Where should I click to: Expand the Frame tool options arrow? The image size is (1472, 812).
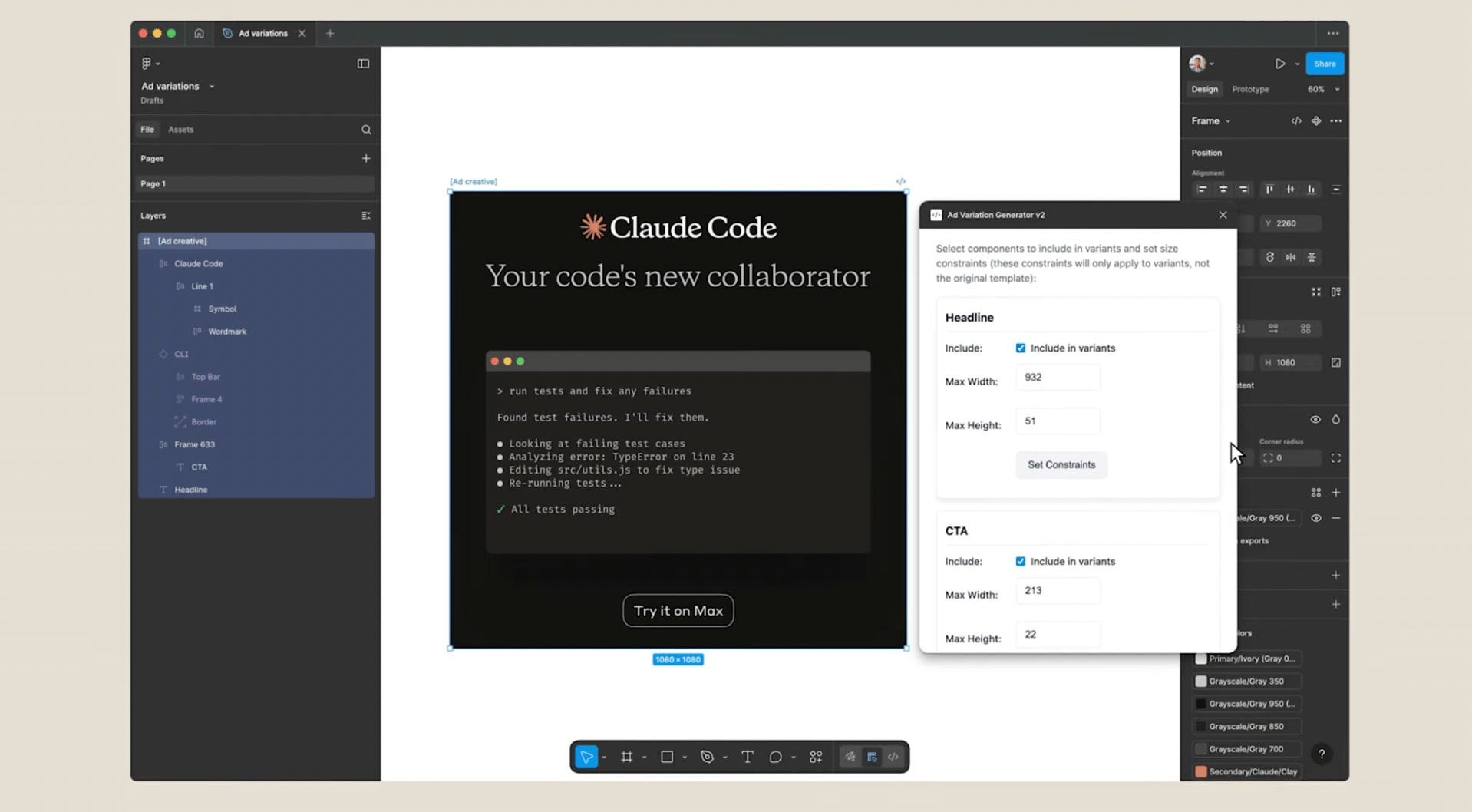(x=645, y=758)
